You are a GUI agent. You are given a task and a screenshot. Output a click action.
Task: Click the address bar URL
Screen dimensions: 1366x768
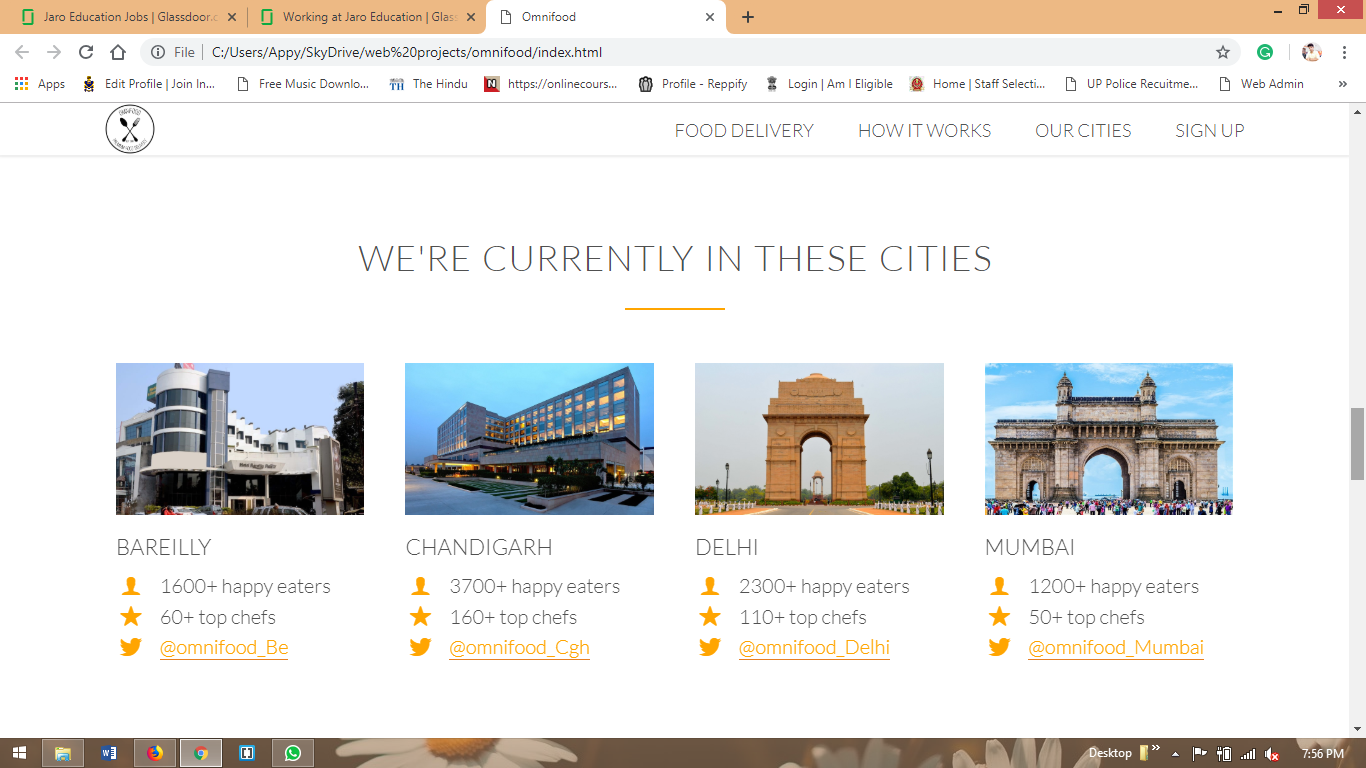[x=407, y=52]
